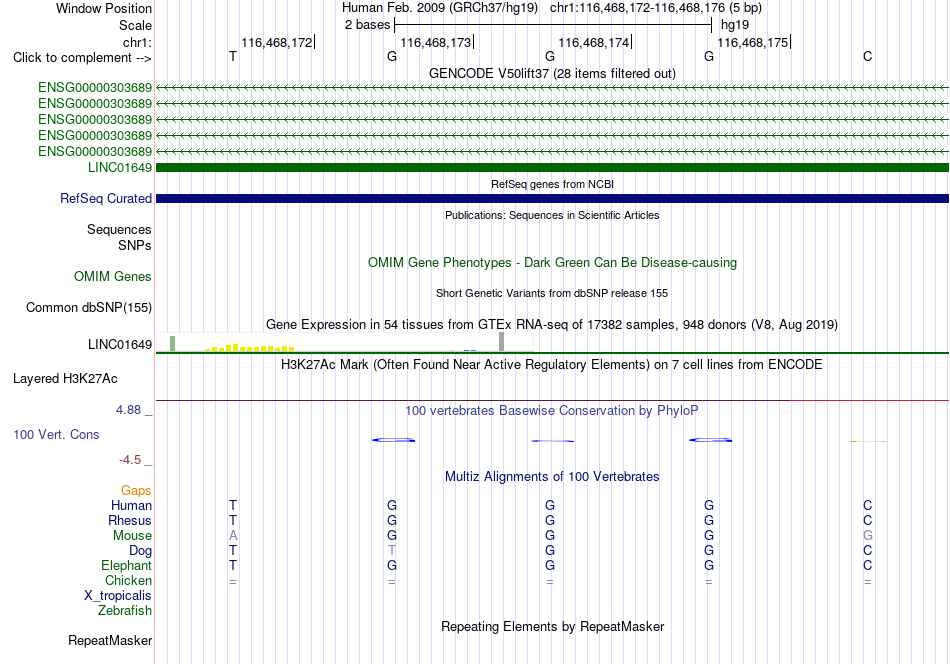Click the H3K27Ac Mark track title
Screen dimensions: 950x664
point(552,364)
